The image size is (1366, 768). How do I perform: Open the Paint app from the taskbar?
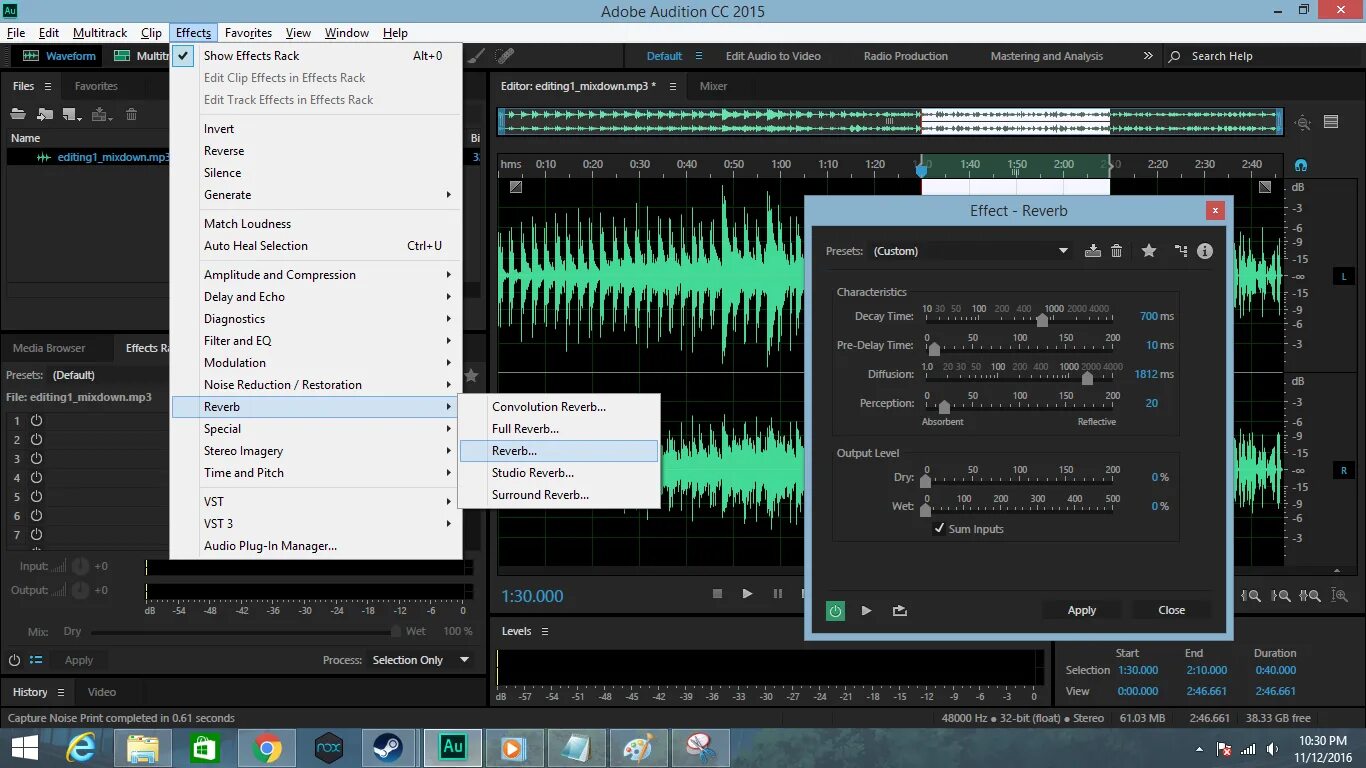tap(637, 747)
